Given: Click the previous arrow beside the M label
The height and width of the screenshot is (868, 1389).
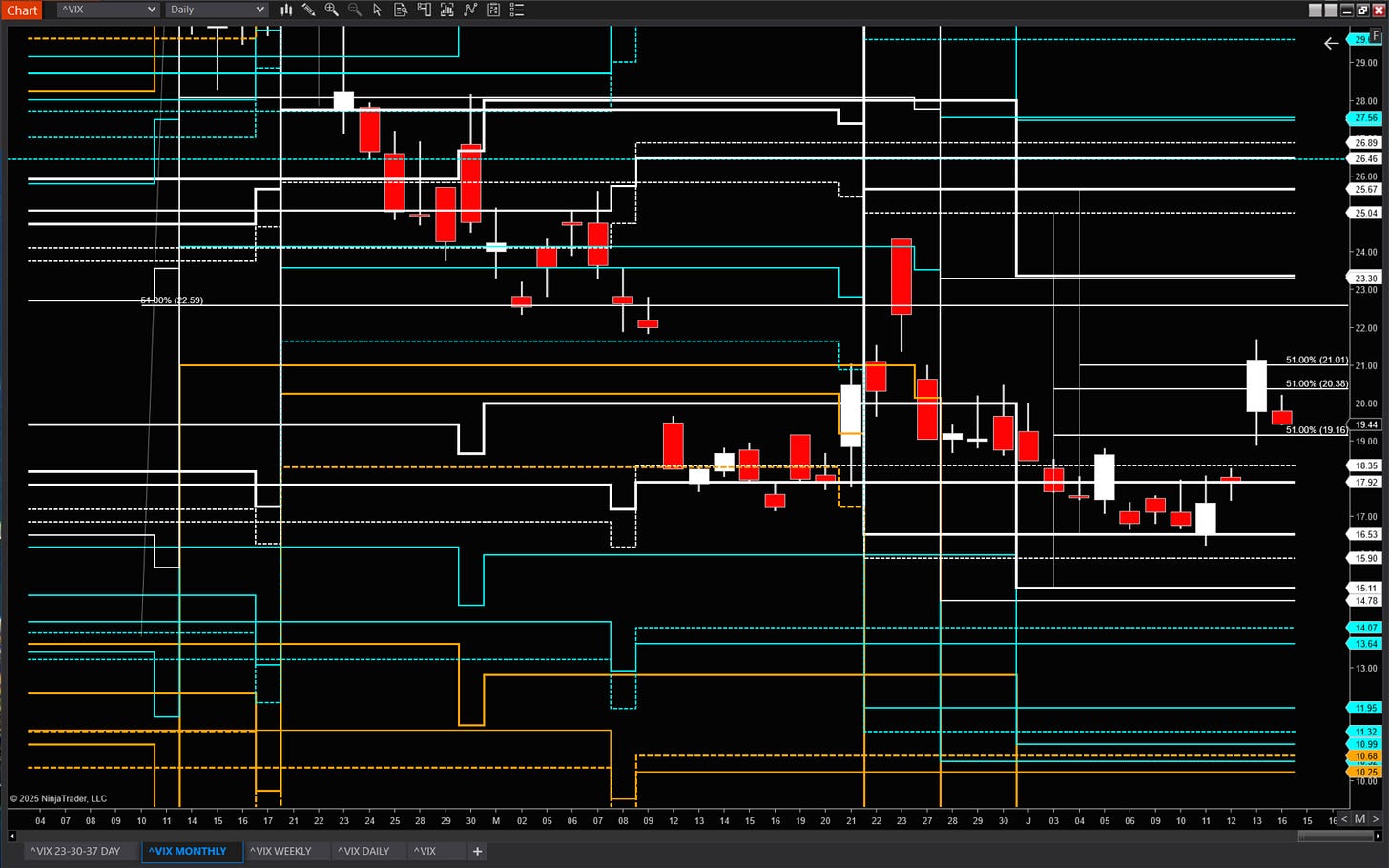Looking at the screenshot, I should [x=1345, y=818].
